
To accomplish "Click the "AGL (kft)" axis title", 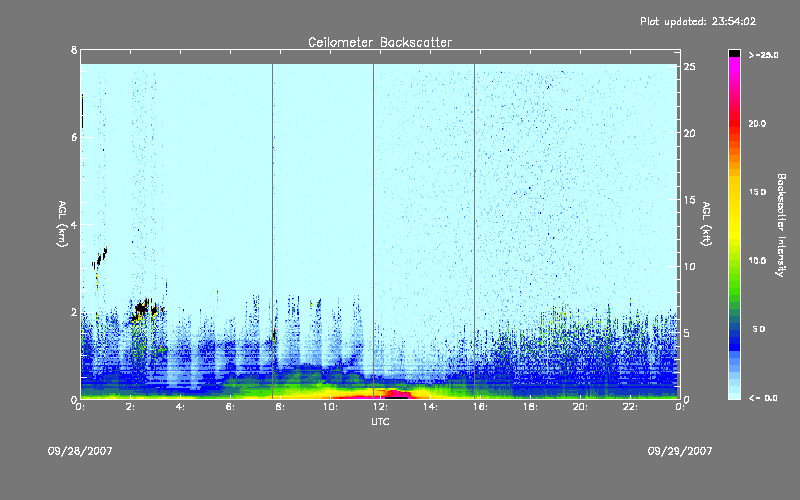I will pyautogui.click(x=706, y=224).
